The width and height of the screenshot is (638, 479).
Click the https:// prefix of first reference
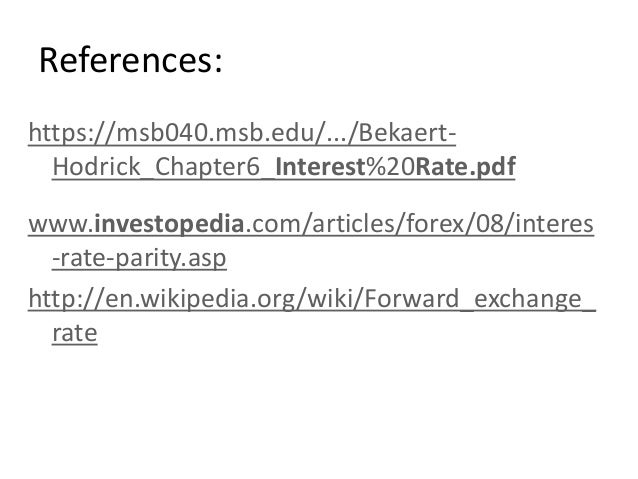click(72, 132)
